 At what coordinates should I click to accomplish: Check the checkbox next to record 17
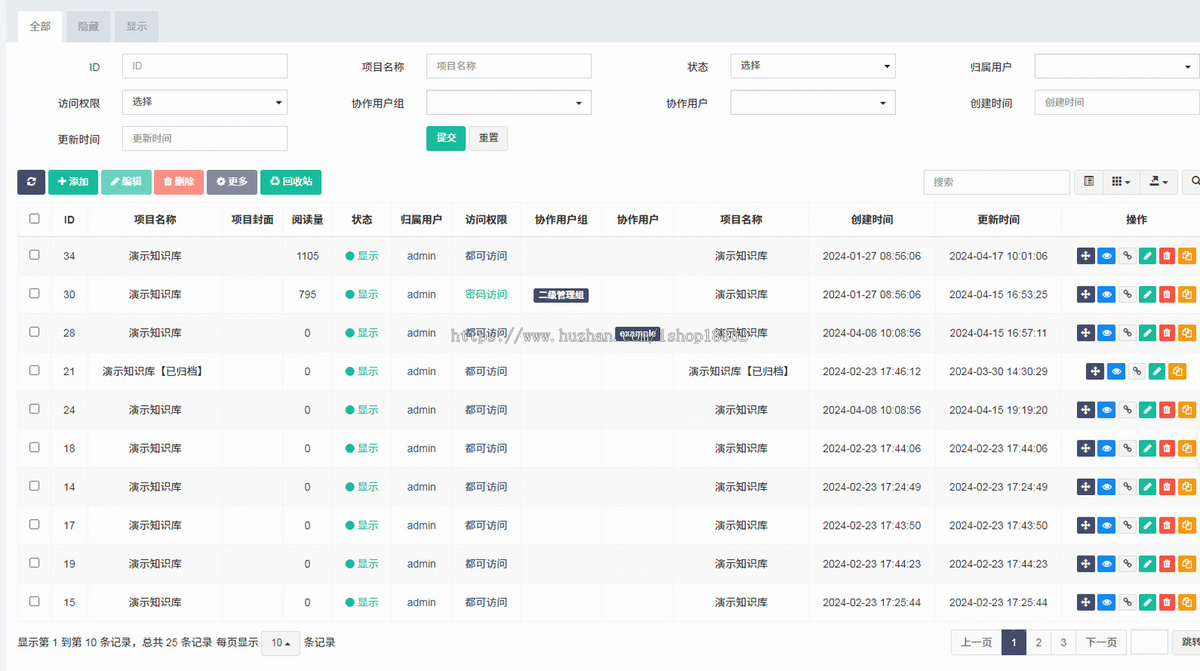[33, 525]
